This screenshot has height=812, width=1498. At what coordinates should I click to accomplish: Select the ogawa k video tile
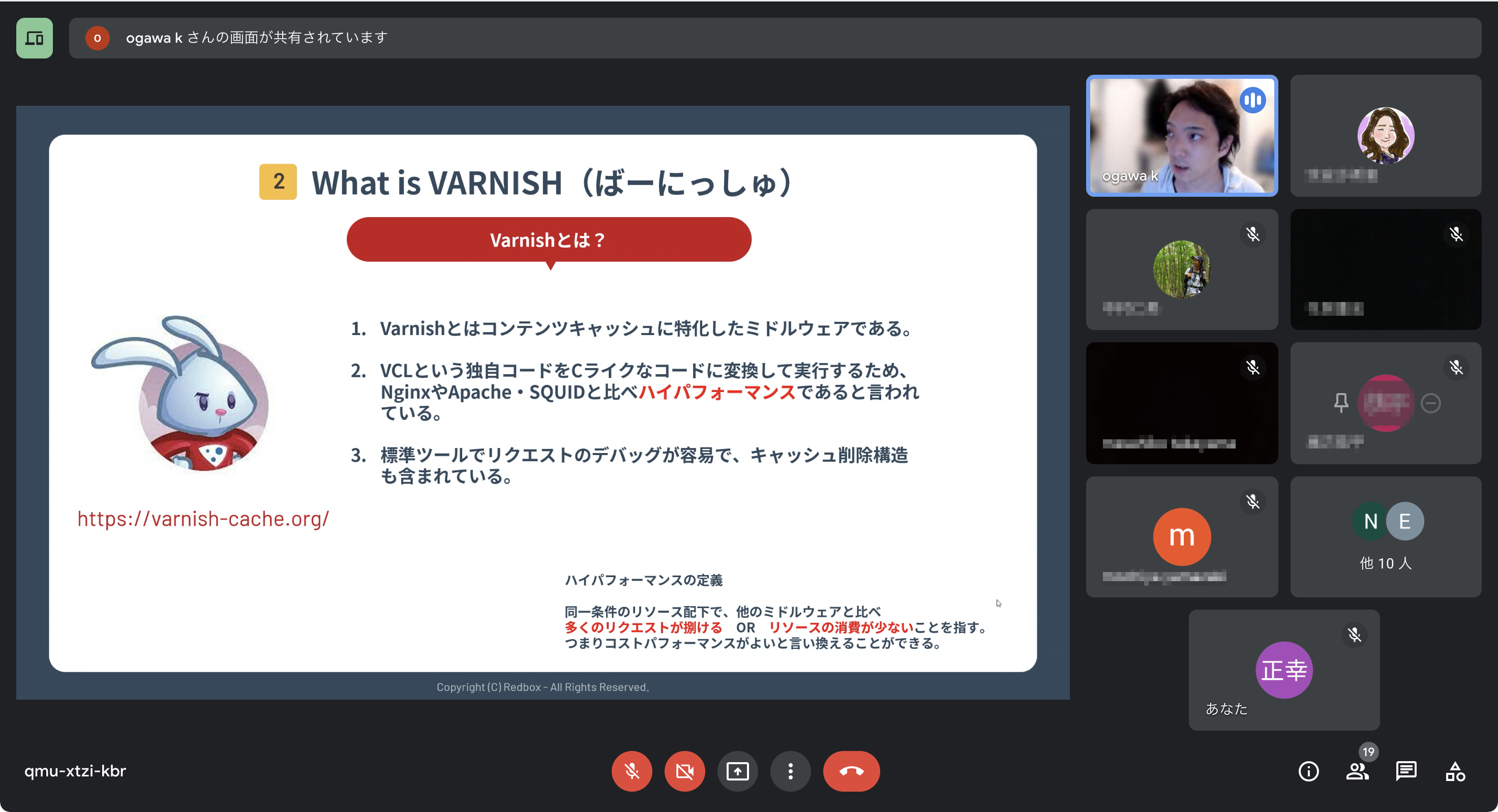pyautogui.click(x=1182, y=136)
